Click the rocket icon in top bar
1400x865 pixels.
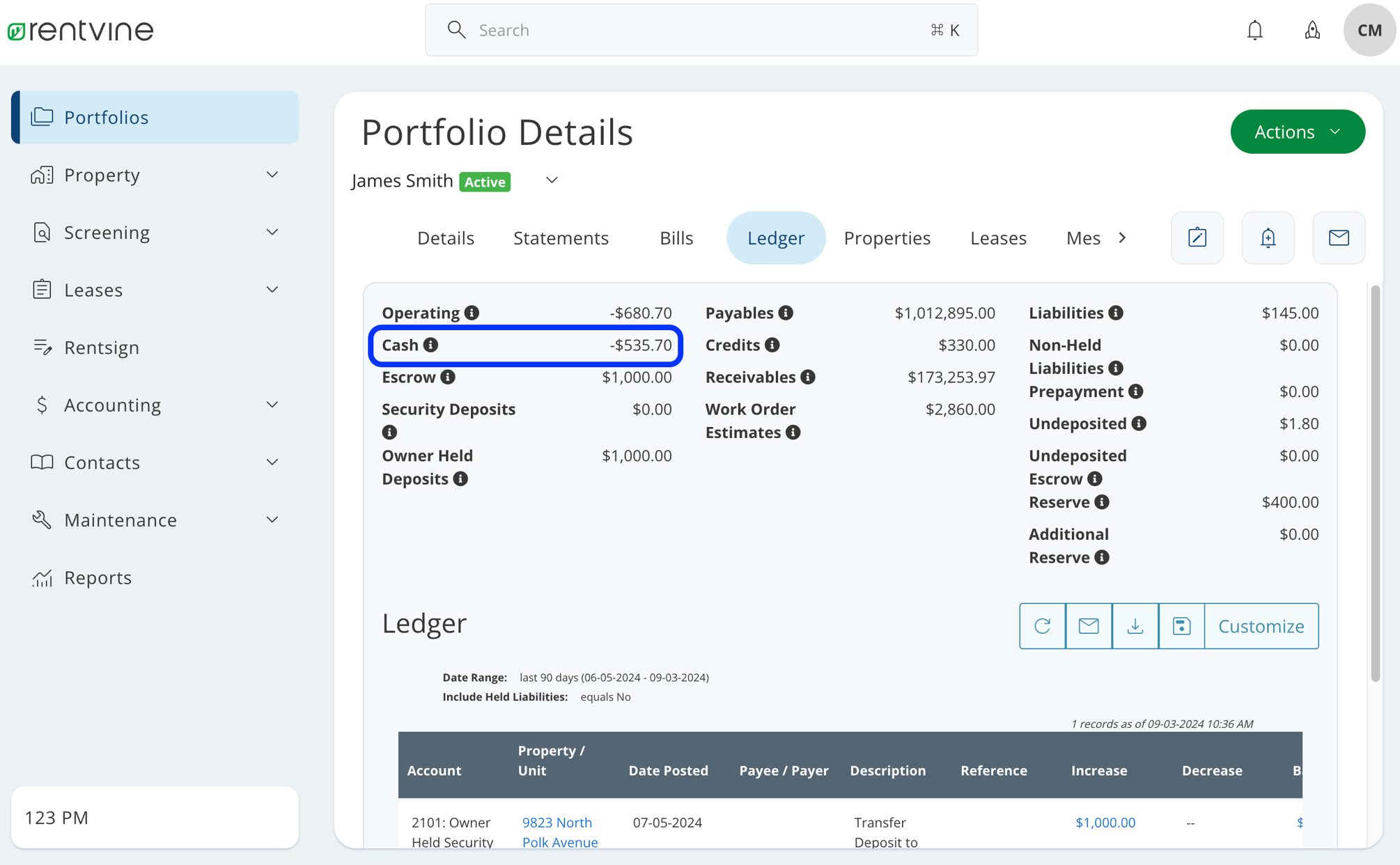(x=1312, y=30)
